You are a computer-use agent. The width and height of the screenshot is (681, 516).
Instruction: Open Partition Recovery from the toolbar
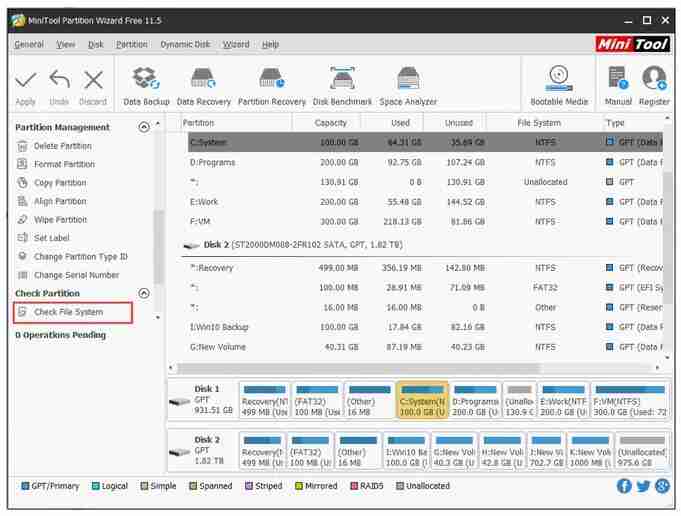pos(271,80)
